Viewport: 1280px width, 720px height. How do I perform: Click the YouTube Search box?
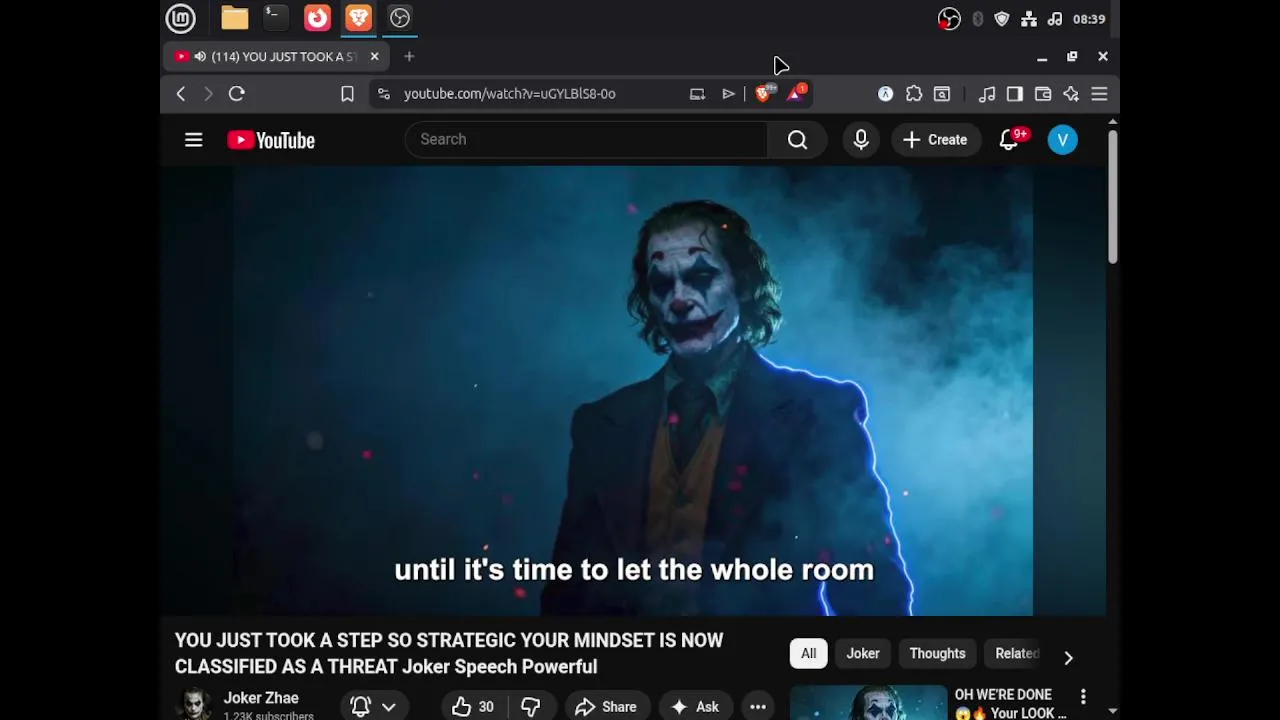pyautogui.click(x=586, y=140)
